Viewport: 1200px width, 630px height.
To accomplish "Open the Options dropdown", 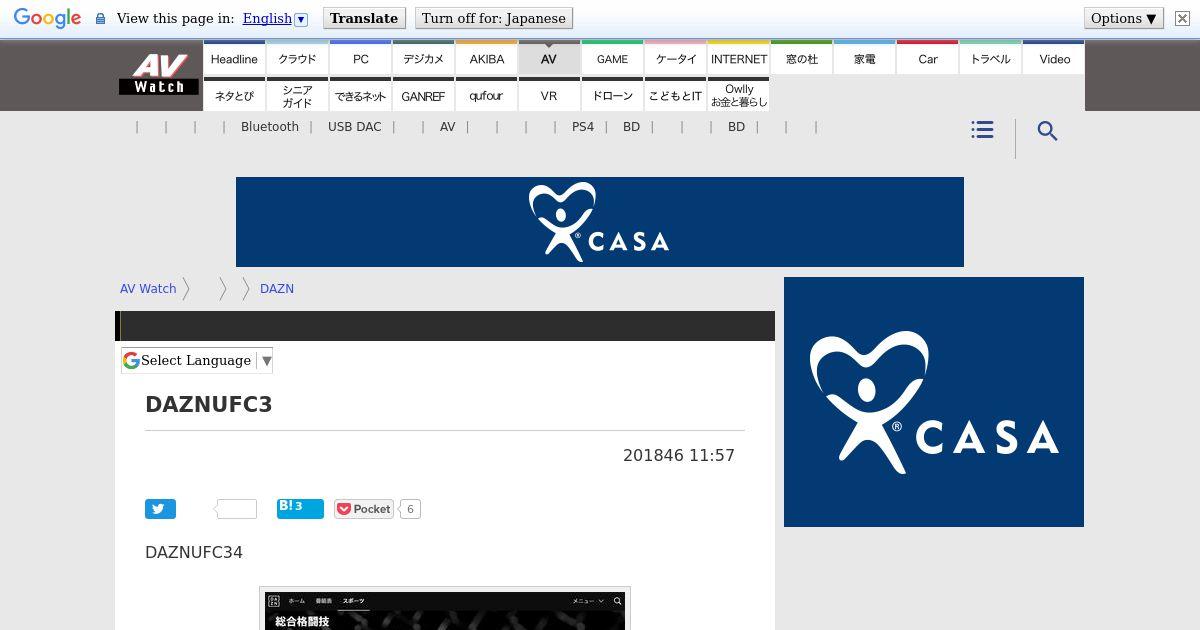I will coord(1124,18).
